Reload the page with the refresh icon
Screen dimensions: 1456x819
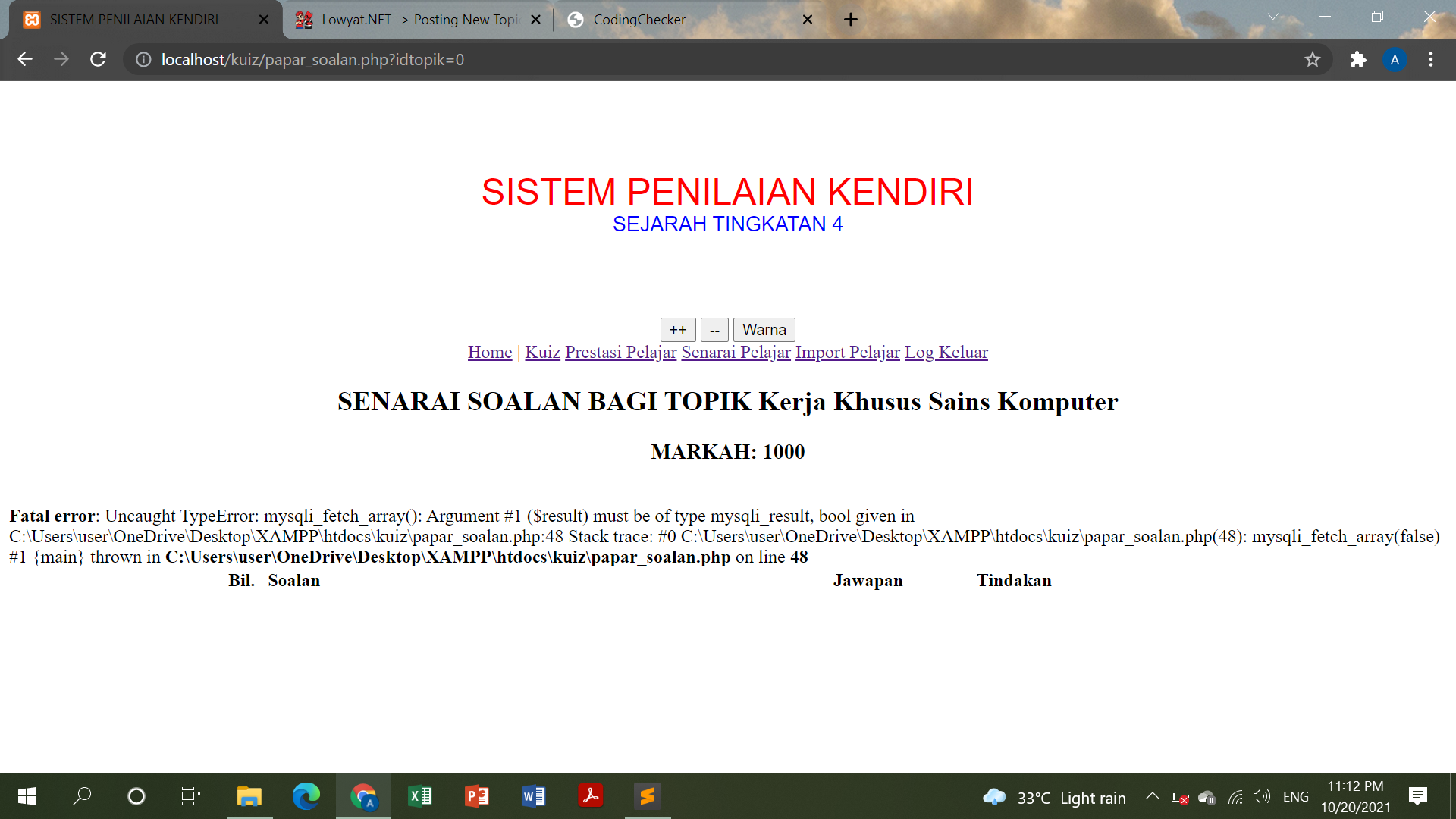[x=98, y=59]
